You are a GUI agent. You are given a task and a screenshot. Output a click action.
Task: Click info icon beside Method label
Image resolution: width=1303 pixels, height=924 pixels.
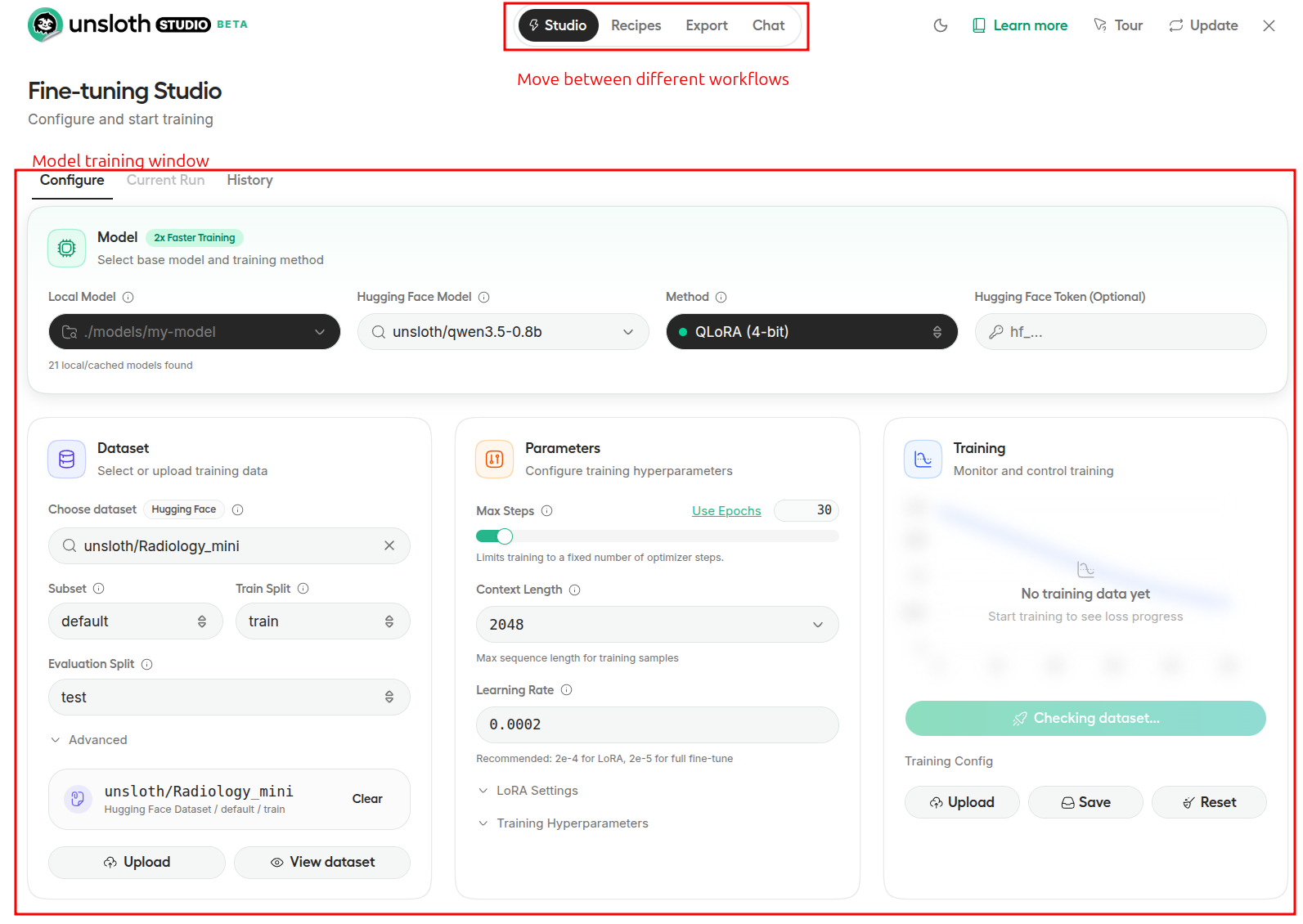pos(721,297)
